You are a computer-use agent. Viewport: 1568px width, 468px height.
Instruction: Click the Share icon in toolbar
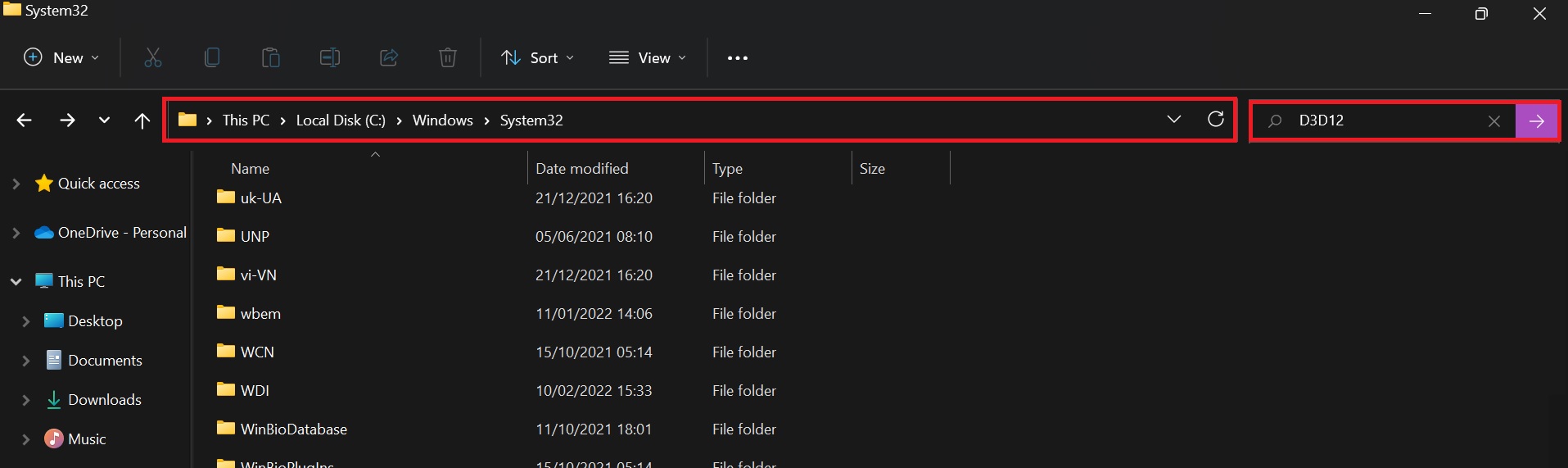[x=388, y=57]
